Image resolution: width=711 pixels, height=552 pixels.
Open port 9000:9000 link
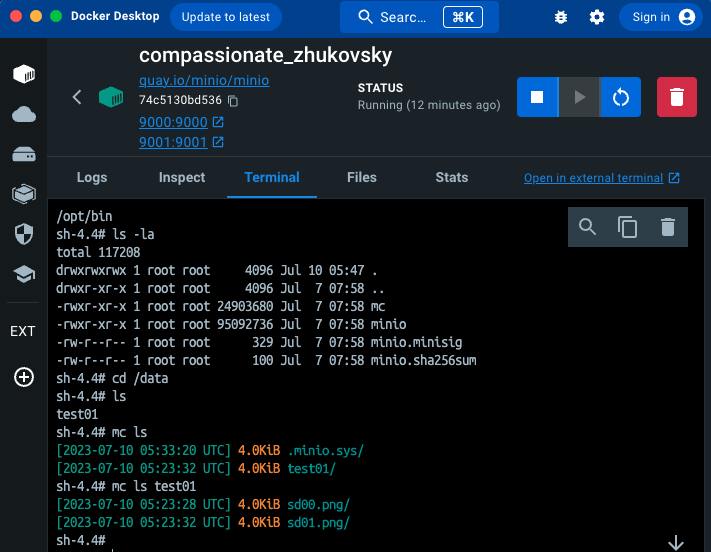pyautogui.click(x=173, y=122)
